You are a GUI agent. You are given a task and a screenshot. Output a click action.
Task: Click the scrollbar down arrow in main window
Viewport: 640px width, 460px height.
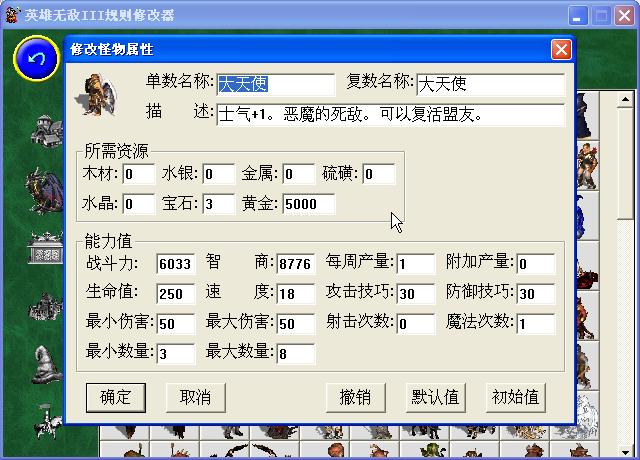[625, 452]
